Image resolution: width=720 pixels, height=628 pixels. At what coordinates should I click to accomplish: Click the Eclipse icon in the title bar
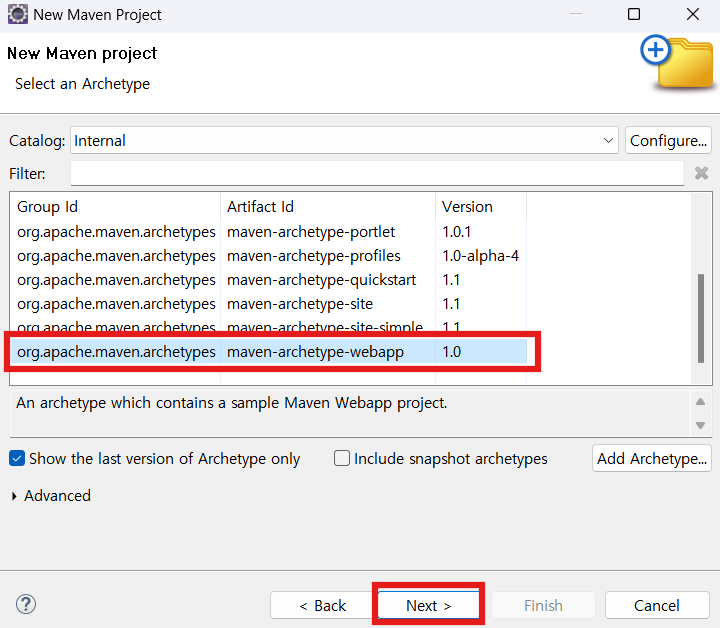point(17,14)
